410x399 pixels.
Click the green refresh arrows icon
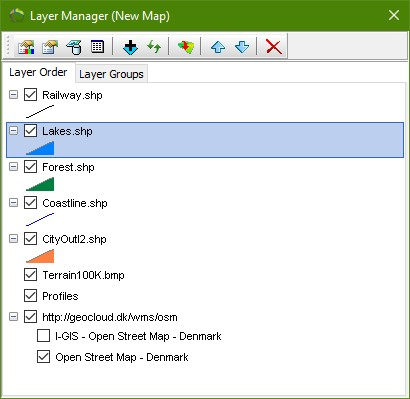click(154, 47)
